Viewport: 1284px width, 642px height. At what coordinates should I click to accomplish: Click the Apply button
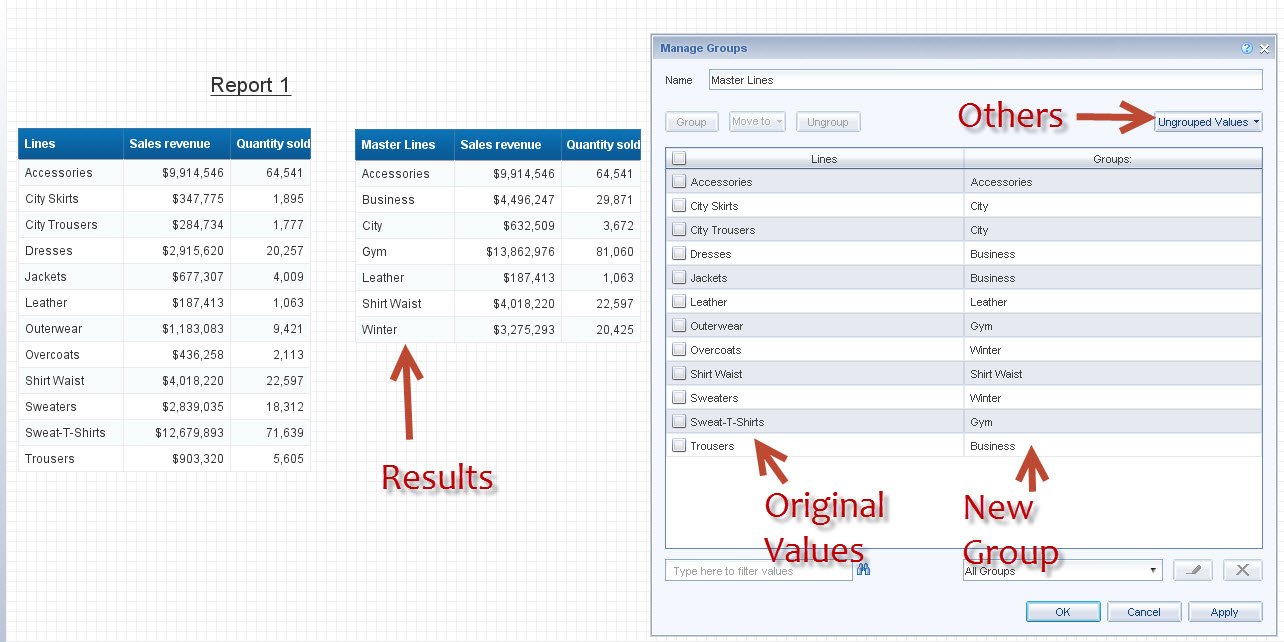click(x=1224, y=612)
